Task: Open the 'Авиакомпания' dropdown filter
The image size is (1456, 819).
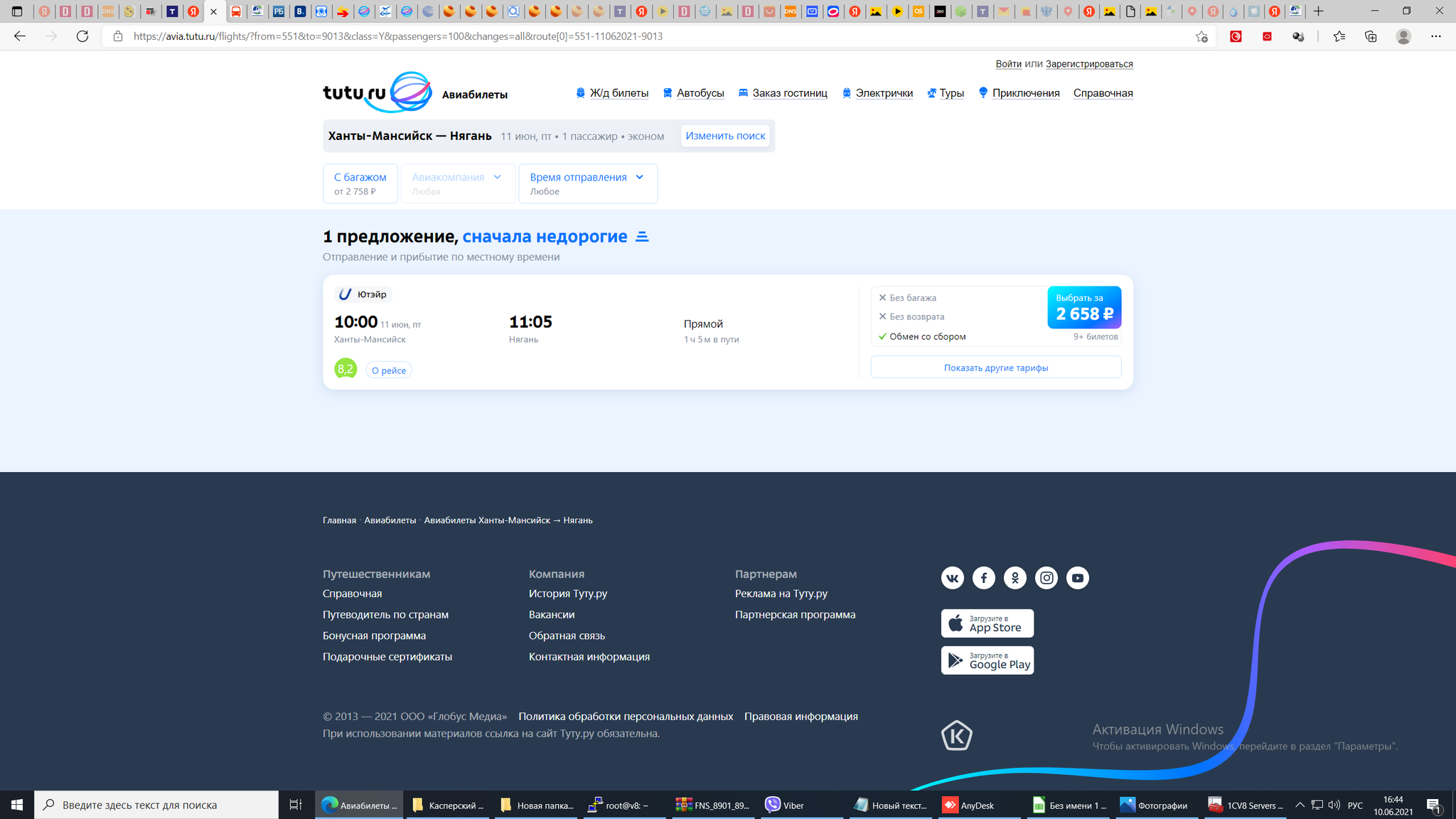Action: 457,183
